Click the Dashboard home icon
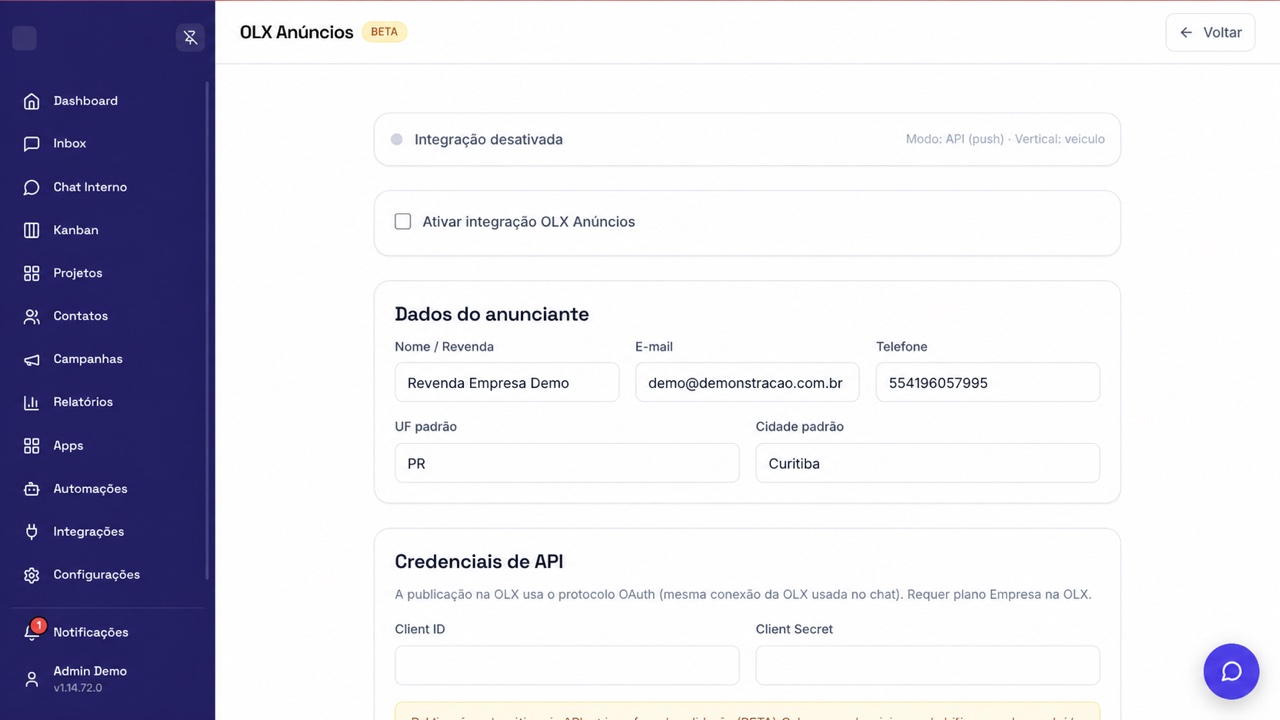 [x=32, y=101]
